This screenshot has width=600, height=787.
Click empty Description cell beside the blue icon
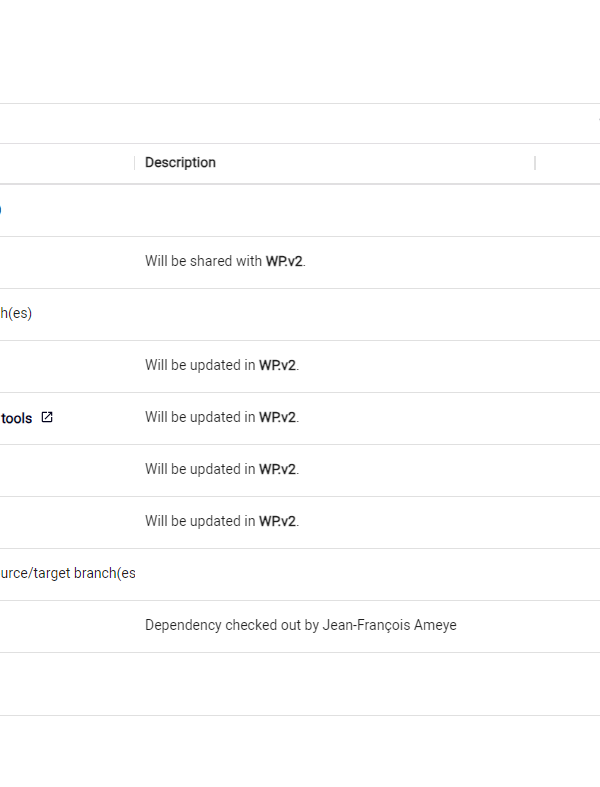335,211
